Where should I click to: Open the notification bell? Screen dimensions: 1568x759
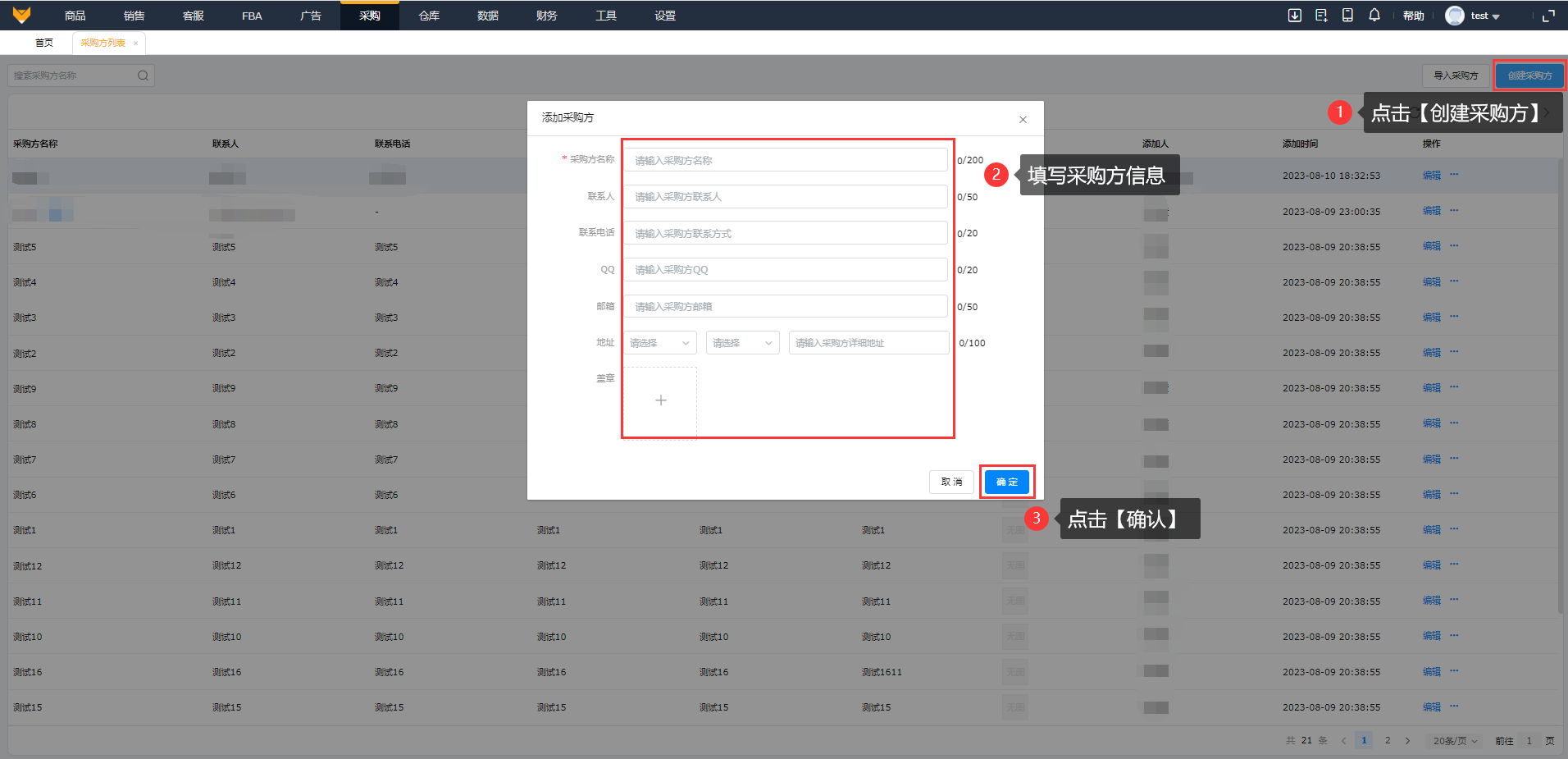[1374, 16]
